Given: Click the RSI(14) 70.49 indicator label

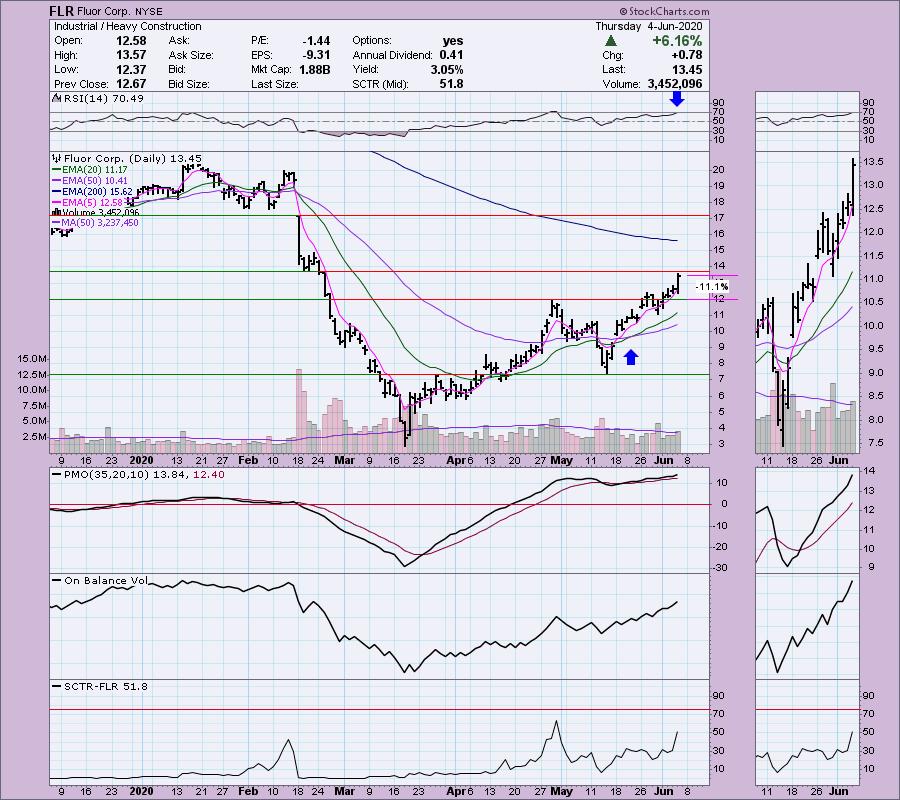Looking at the screenshot, I should [98, 99].
